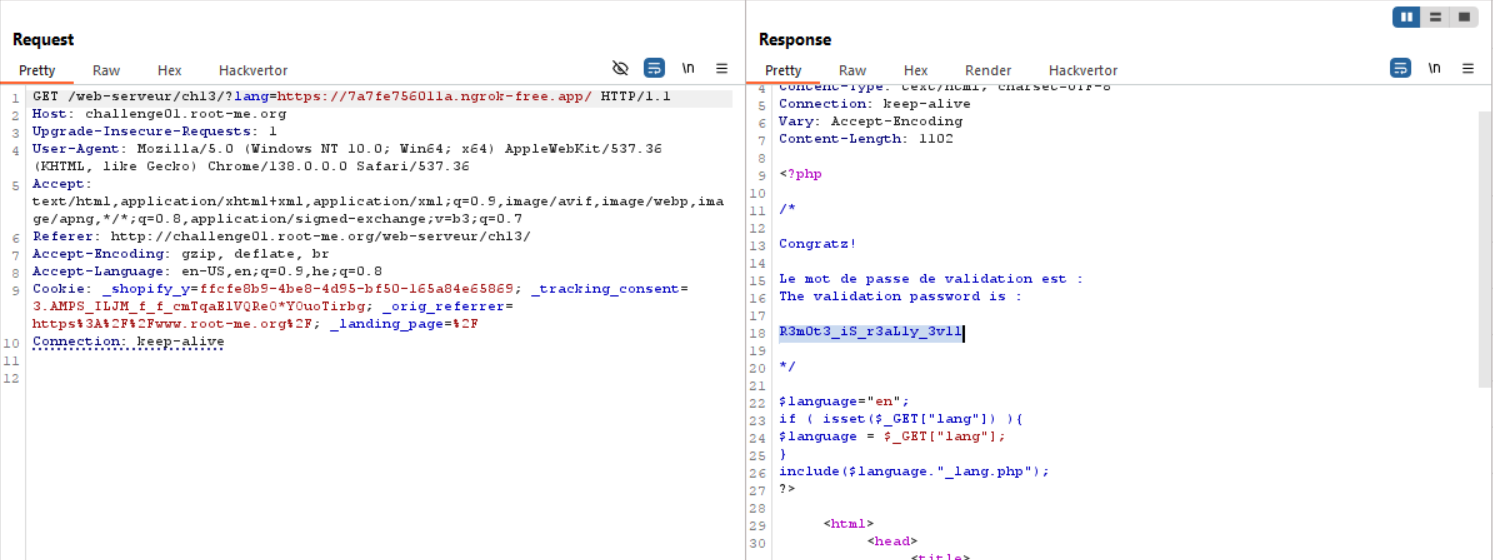Screen dimensions: 1493x560
Task: Toggle word wrap in the Response panel
Action: coord(1400,68)
